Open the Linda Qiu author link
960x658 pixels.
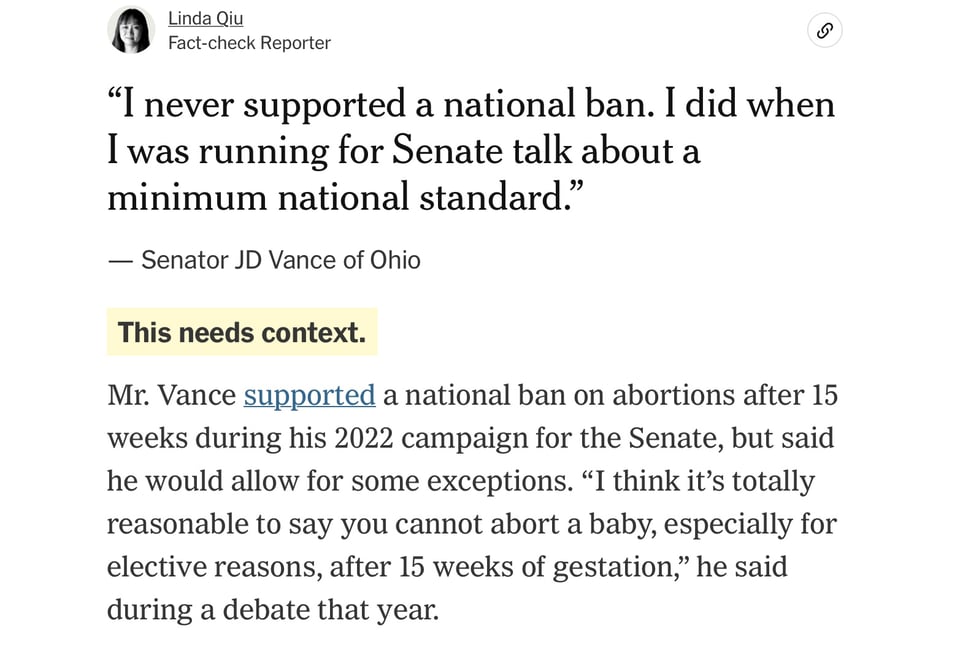pos(205,18)
